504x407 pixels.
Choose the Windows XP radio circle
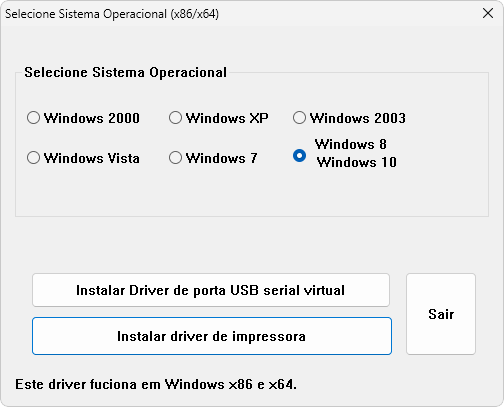[x=175, y=118]
